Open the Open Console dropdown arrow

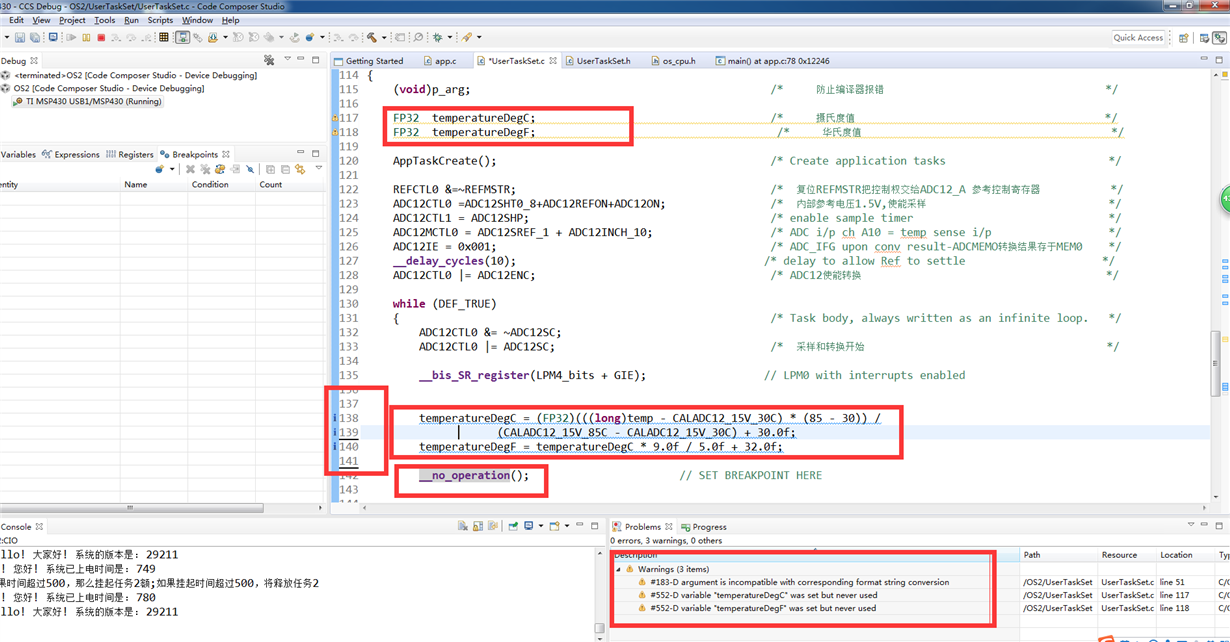point(567,526)
